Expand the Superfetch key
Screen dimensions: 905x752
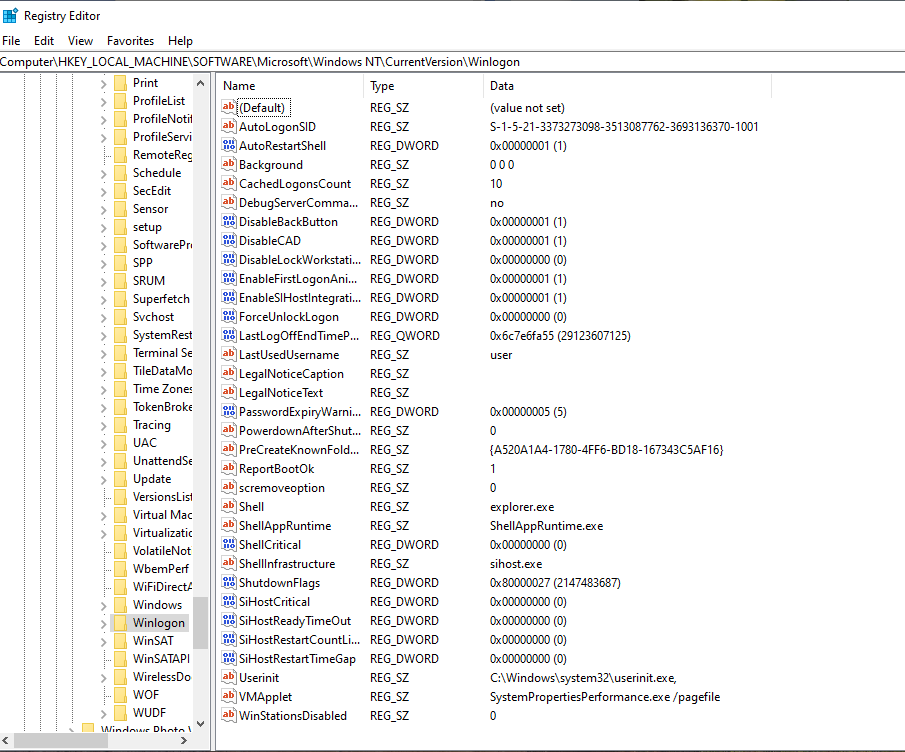click(x=103, y=300)
